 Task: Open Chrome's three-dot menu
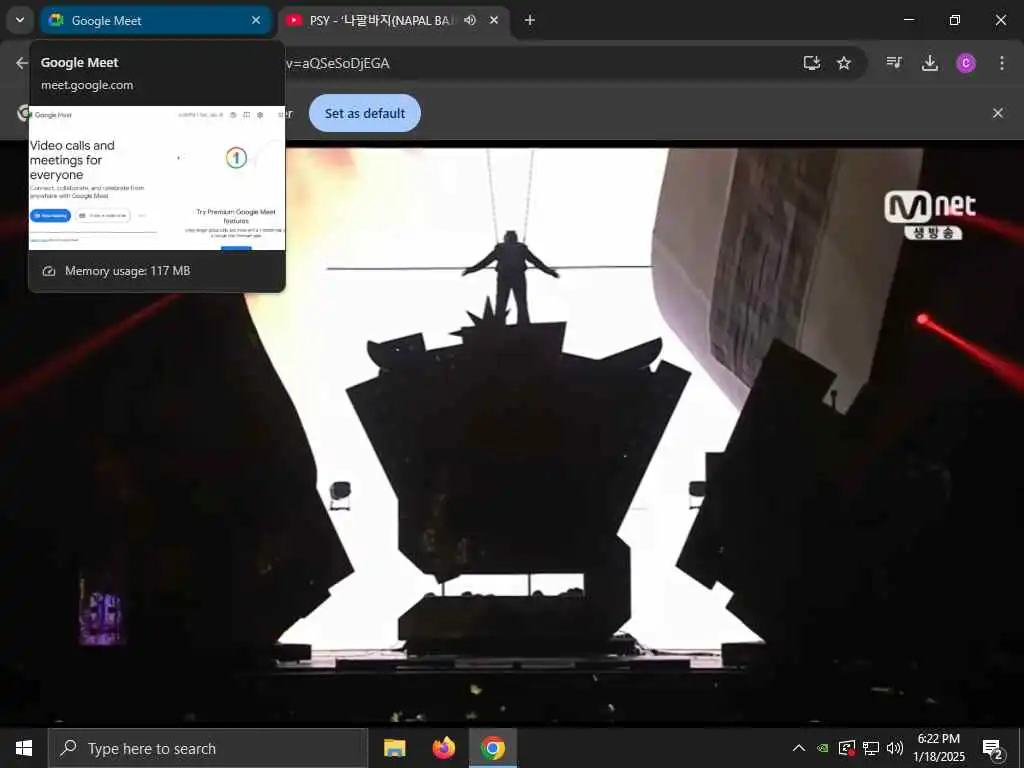[1002, 63]
